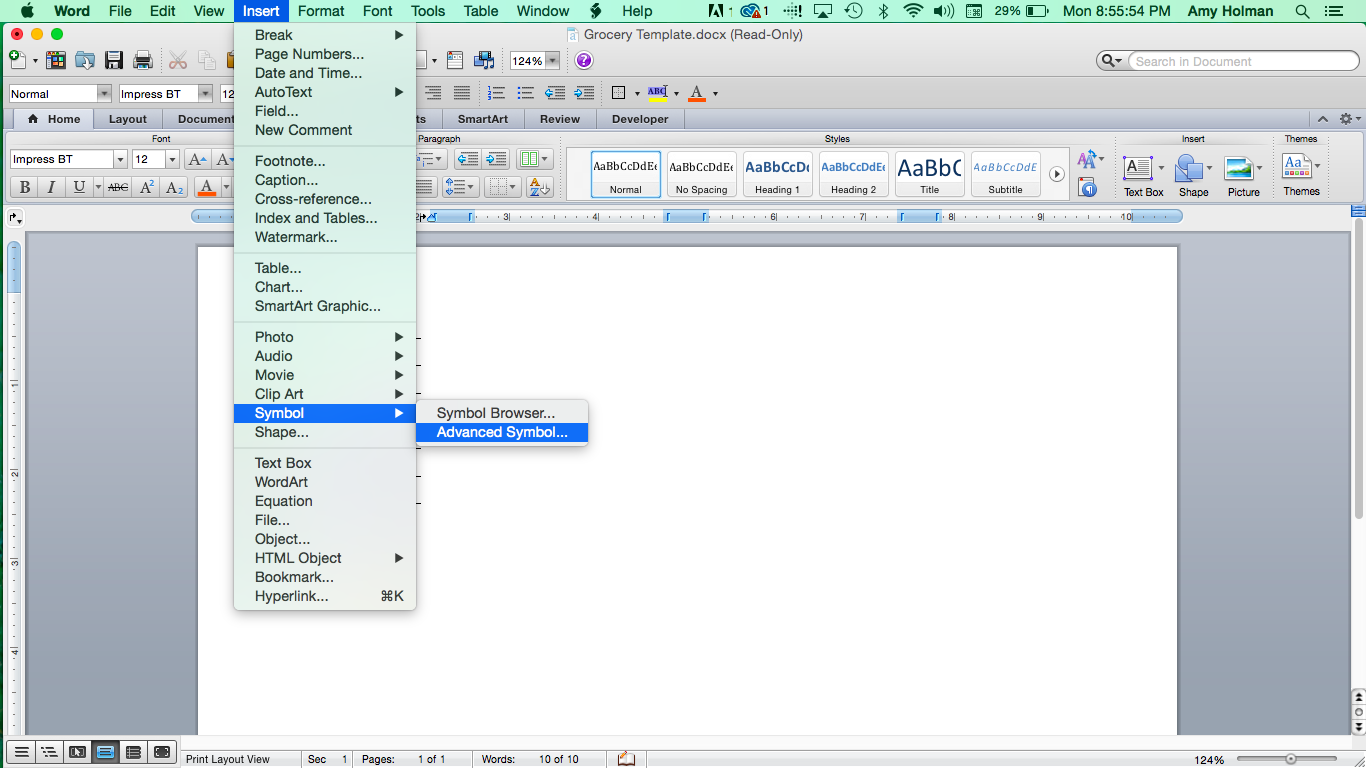Insert a Text Box from ribbon
The image size is (1366, 768).
(x=1143, y=174)
